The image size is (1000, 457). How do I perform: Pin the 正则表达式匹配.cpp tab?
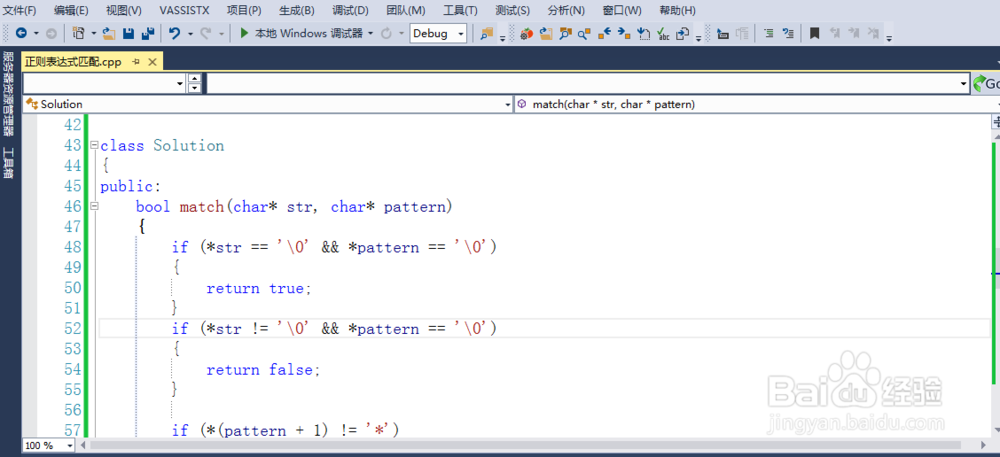(136, 62)
